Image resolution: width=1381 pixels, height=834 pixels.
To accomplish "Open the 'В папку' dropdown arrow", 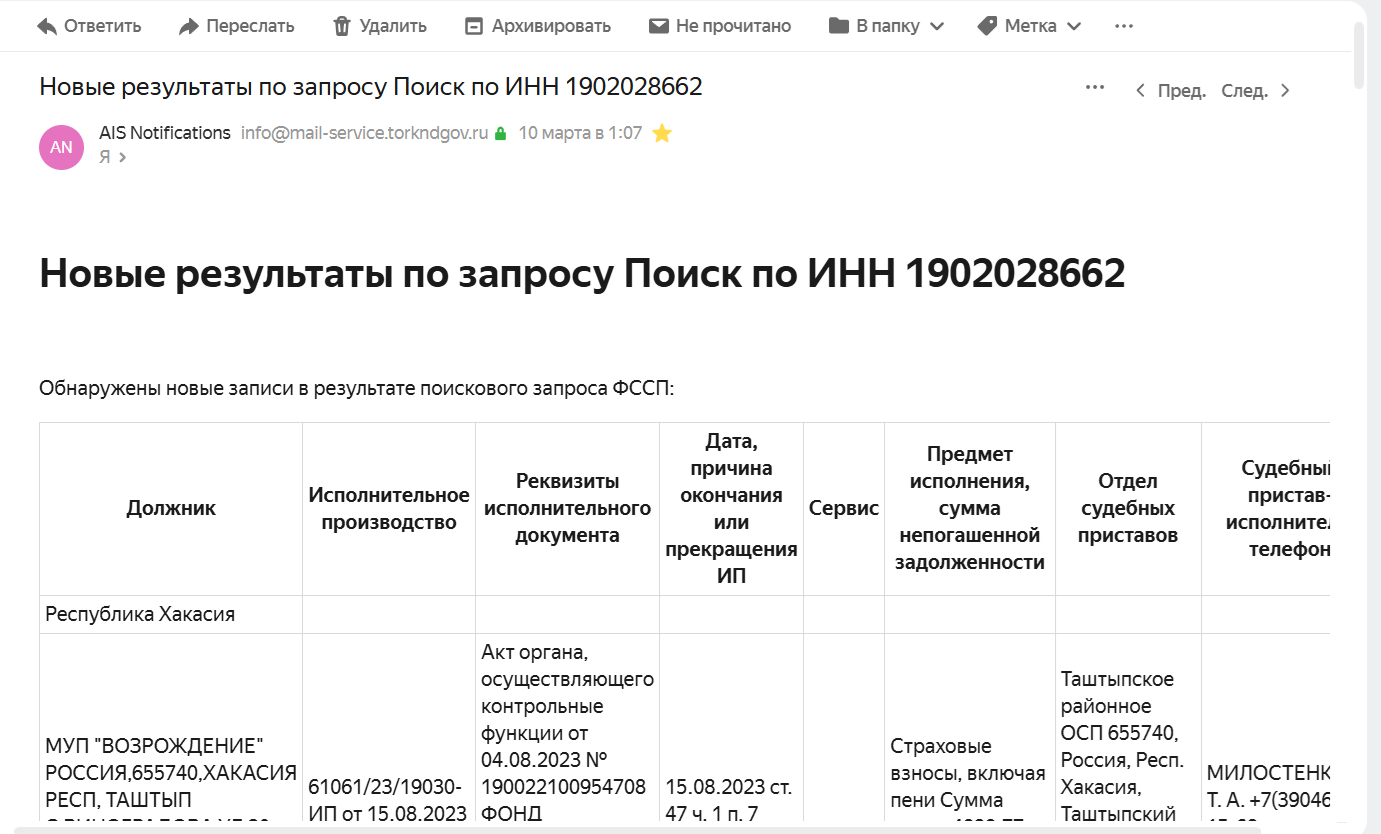I will [937, 27].
